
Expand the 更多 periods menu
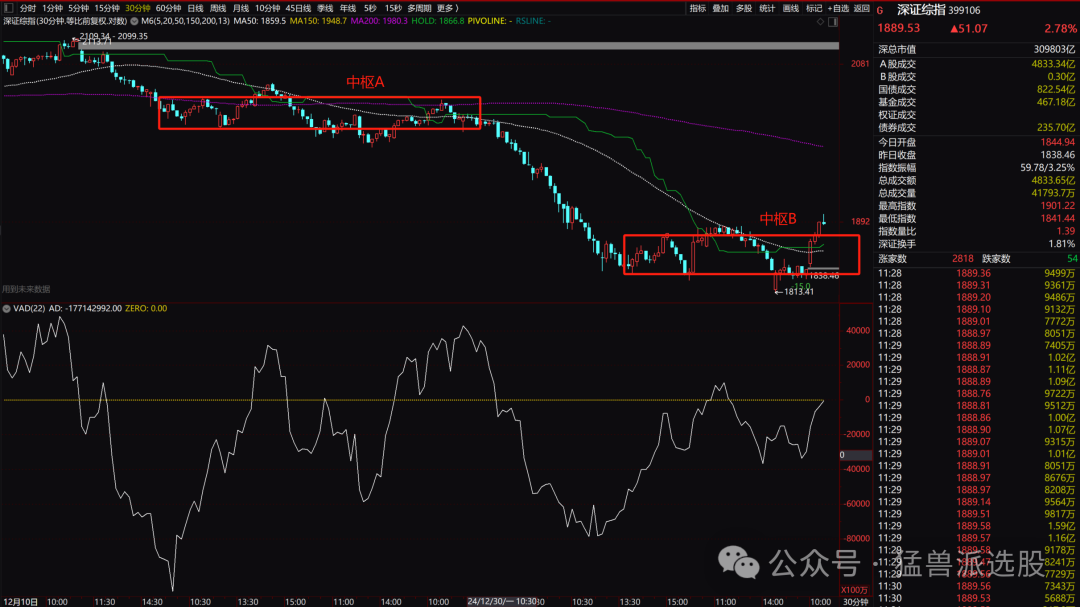click(x=448, y=8)
